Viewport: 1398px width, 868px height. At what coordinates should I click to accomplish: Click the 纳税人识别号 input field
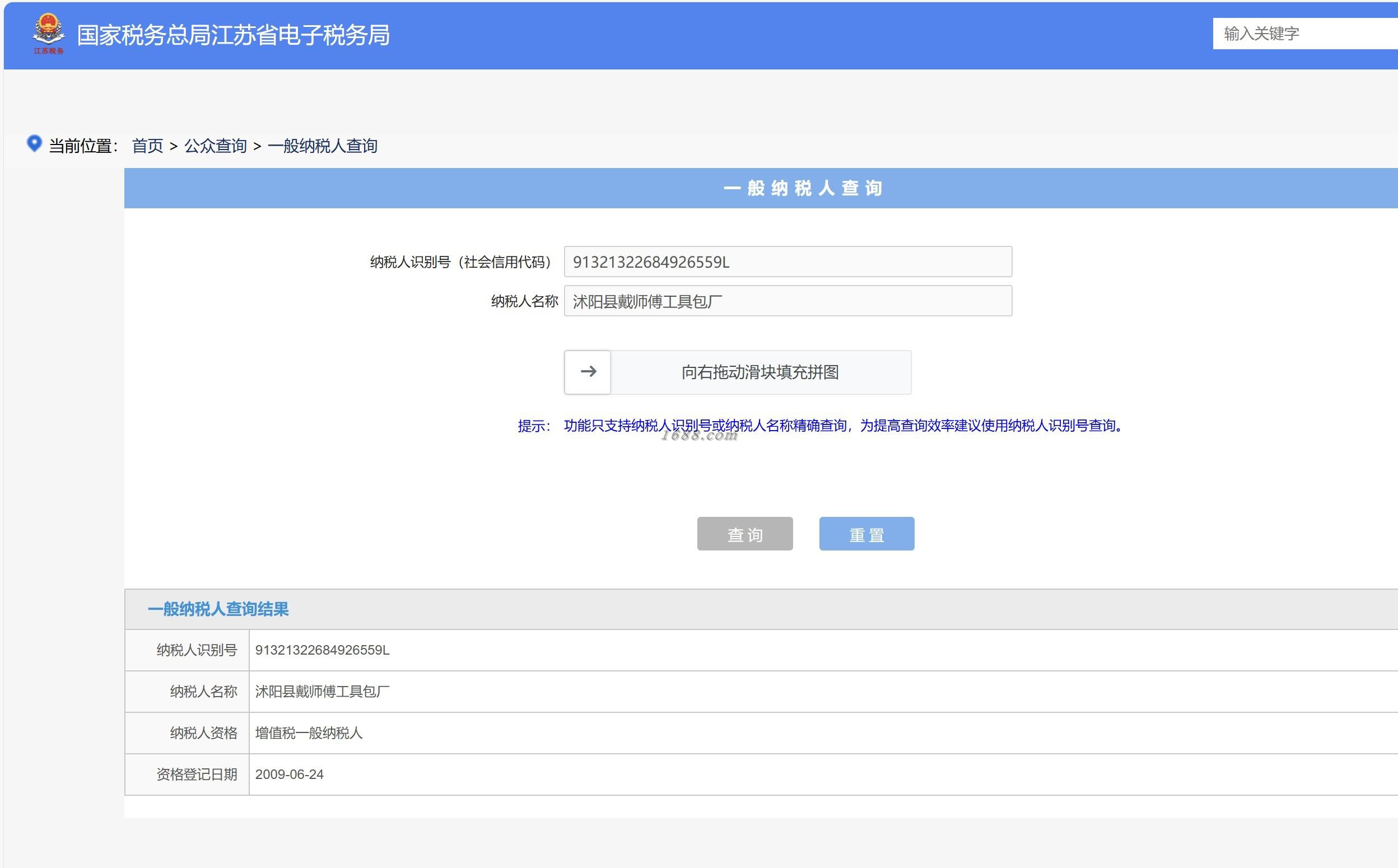(787, 262)
